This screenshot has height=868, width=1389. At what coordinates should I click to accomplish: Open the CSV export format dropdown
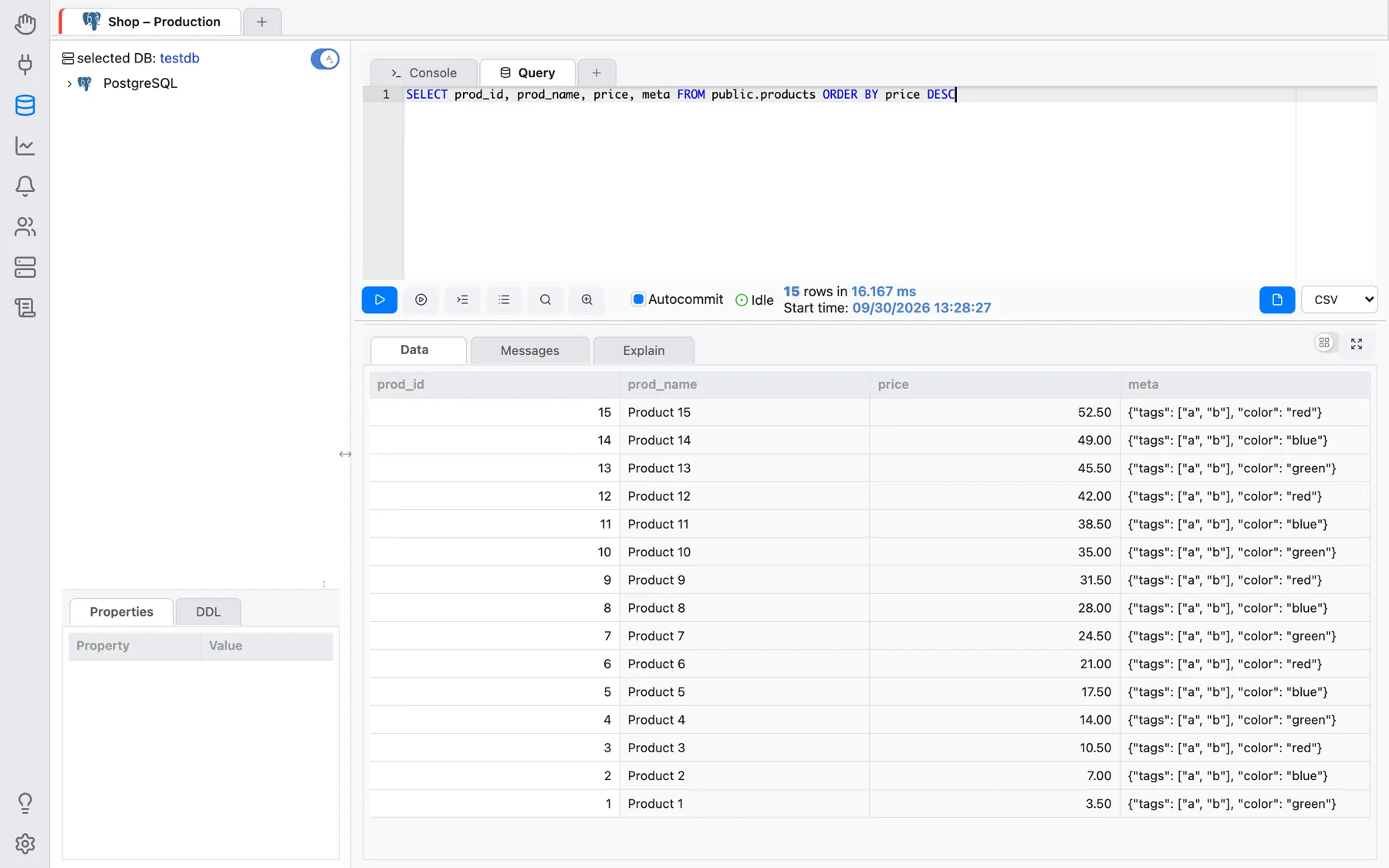point(1339,299)
